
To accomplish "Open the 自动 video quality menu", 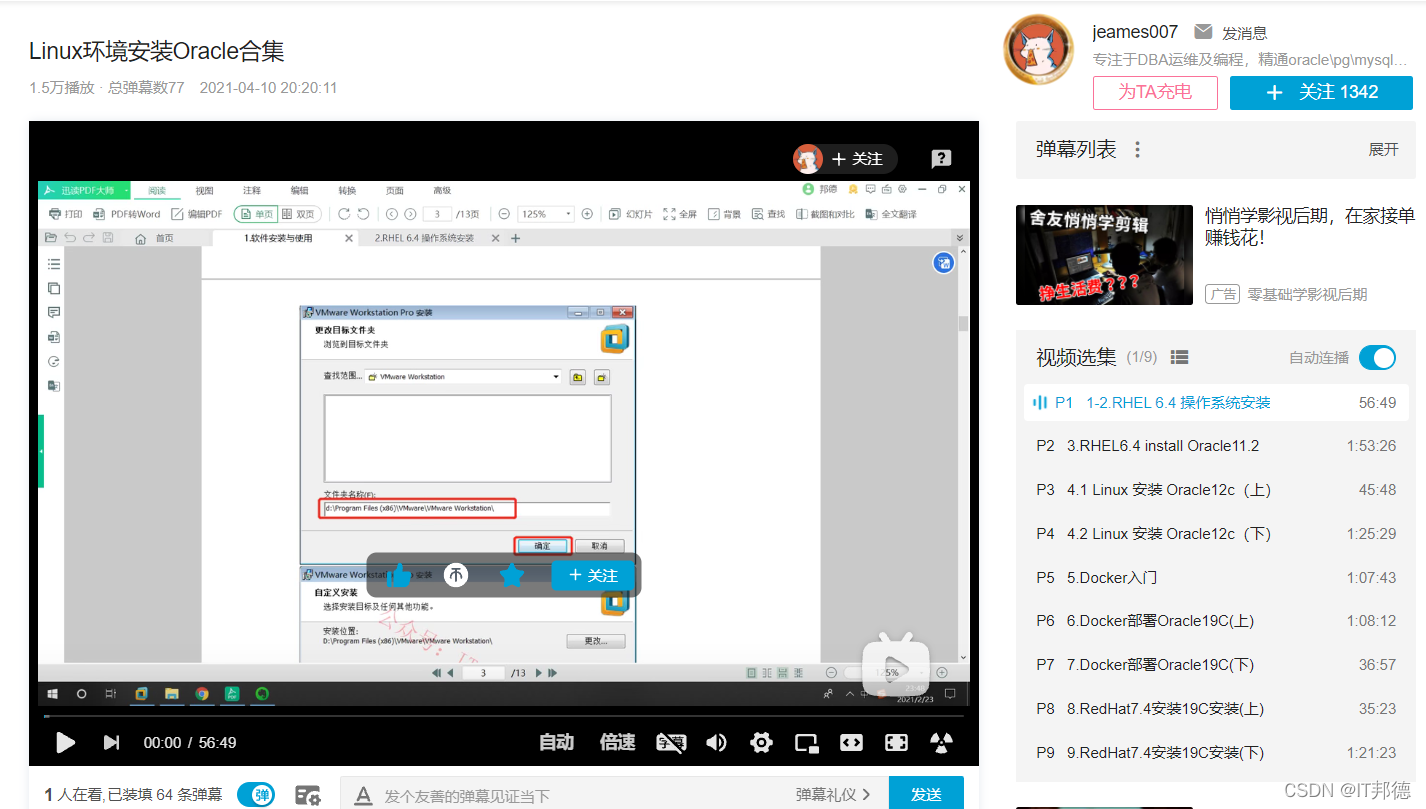I will 556,742.
